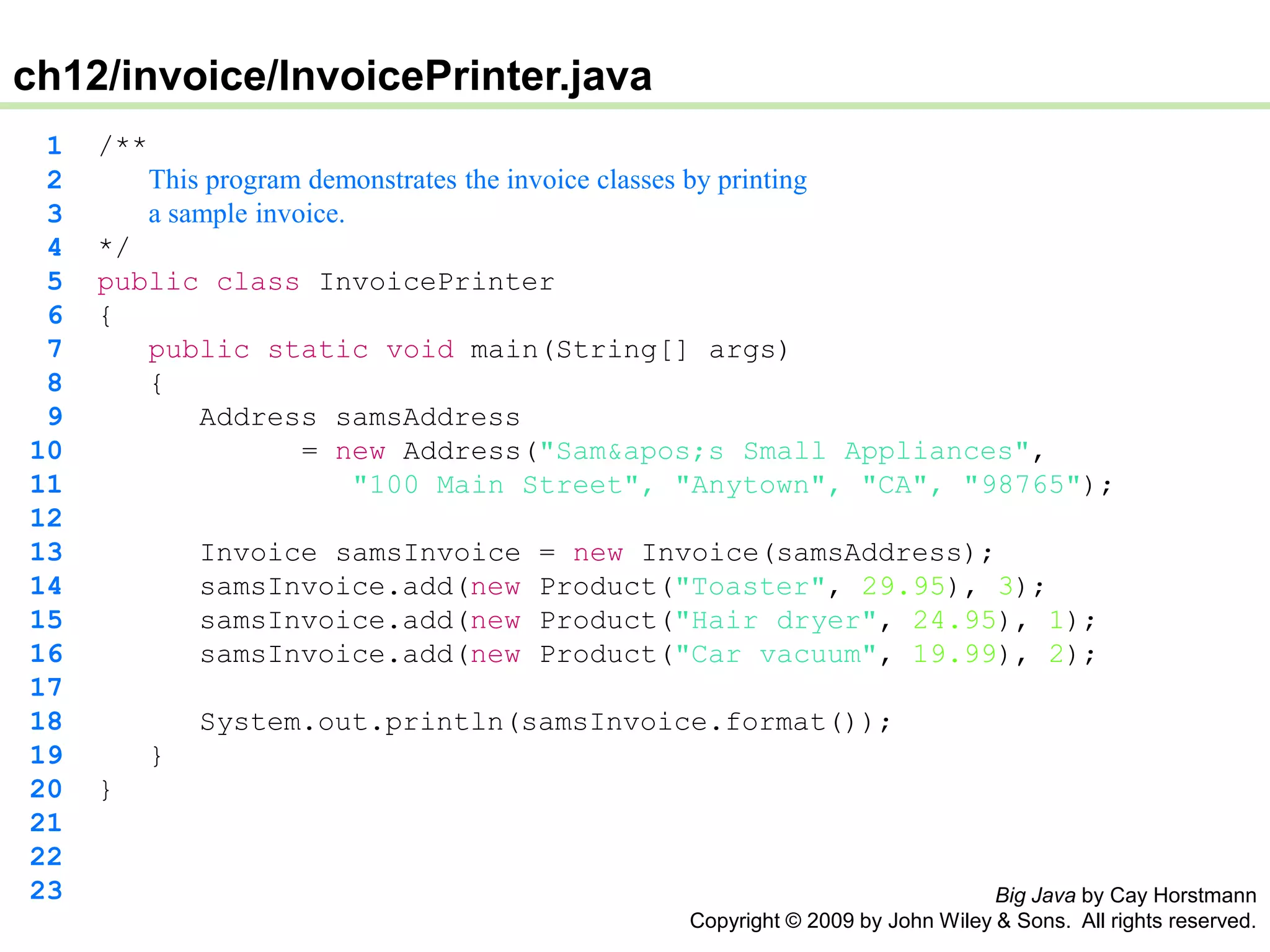Click the string "98765"
Screen dimensions: 1270x952
(x=1023, y=485)
